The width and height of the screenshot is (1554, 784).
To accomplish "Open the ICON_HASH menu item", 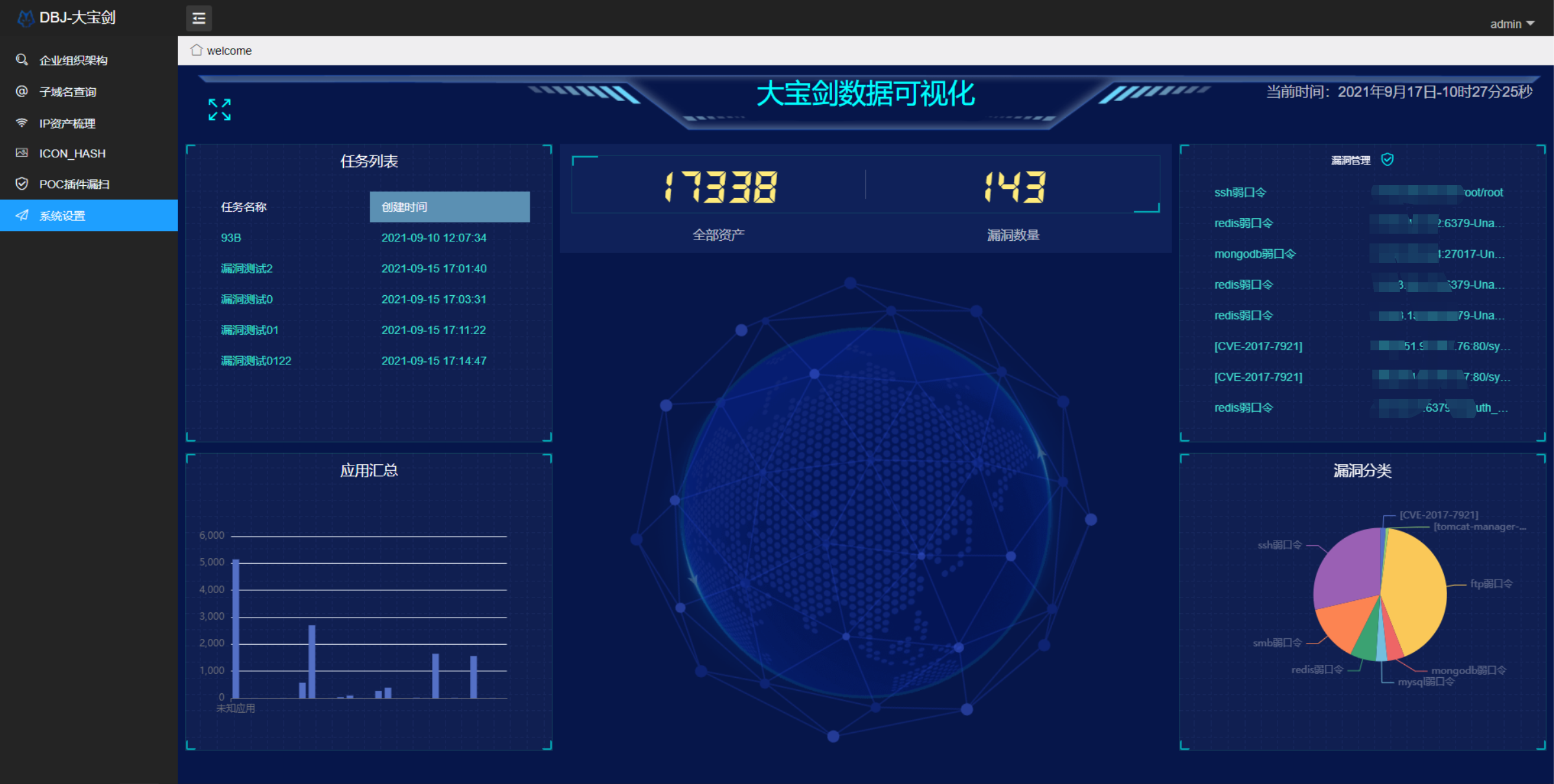I will 72,153.
